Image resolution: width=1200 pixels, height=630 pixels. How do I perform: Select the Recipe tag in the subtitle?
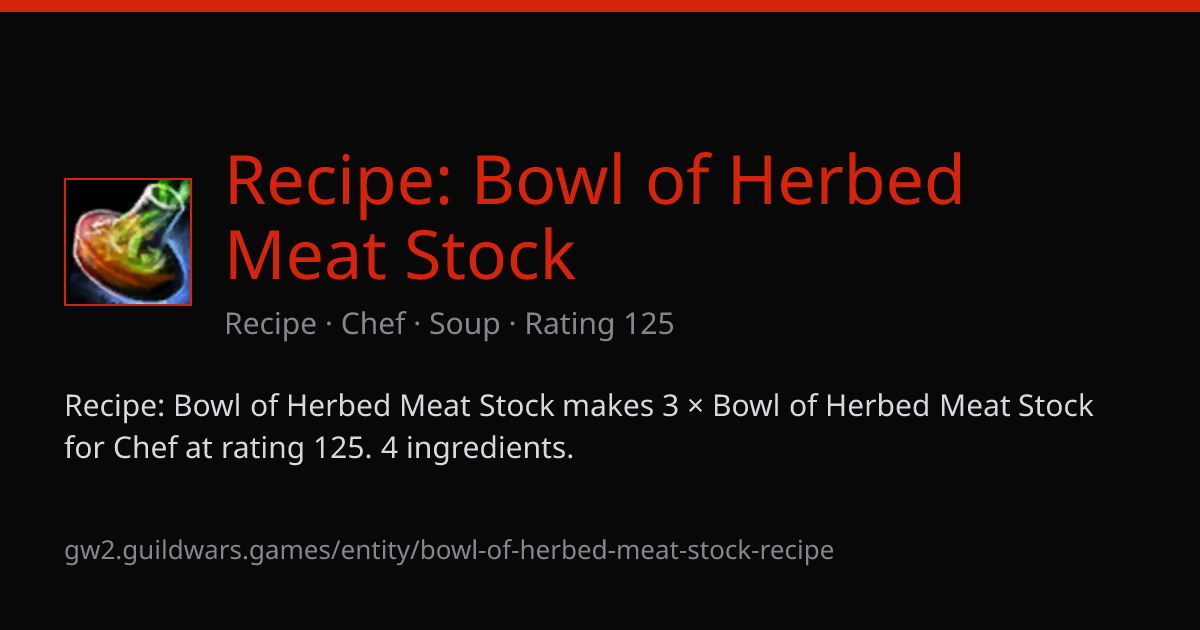tap(271, 324)
